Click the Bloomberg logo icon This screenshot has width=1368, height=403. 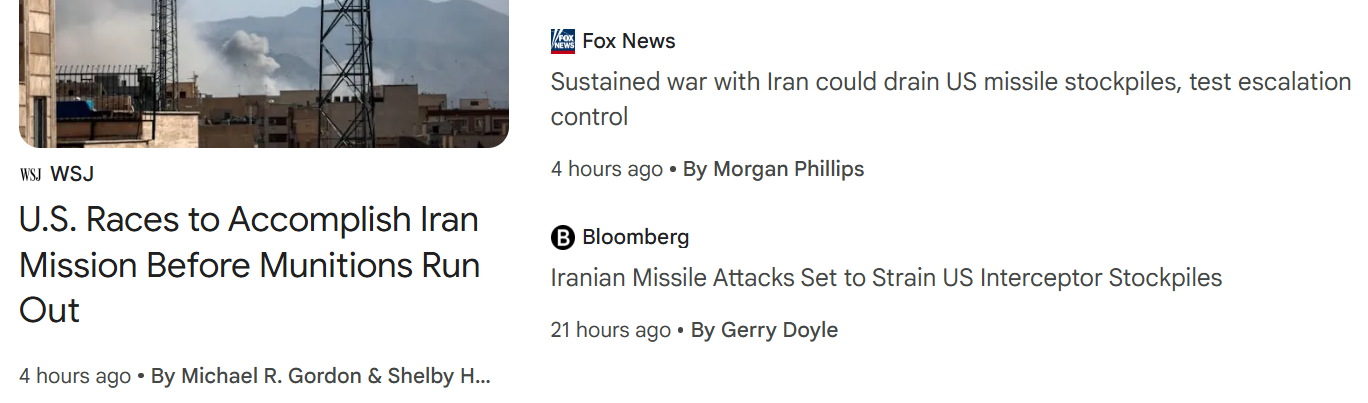tap(563, 237)
